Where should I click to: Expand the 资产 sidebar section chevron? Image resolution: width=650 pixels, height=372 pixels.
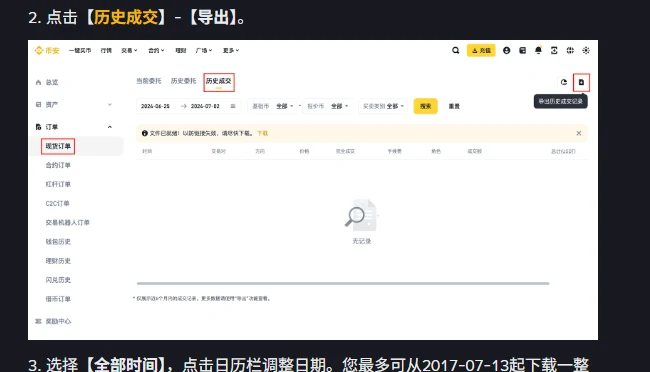(x=110, y=105)
